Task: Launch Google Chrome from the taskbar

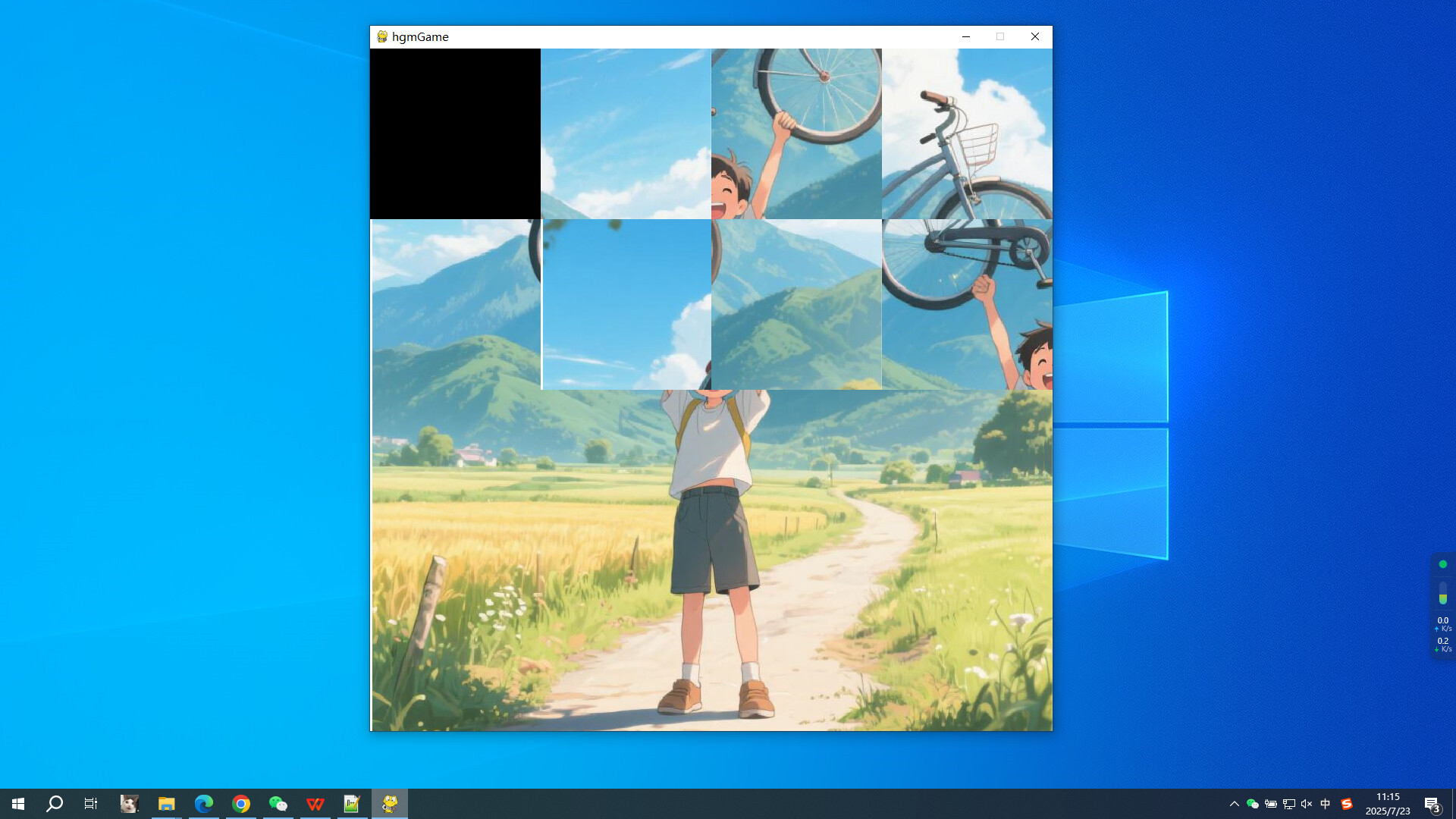Action: point(240,803)
